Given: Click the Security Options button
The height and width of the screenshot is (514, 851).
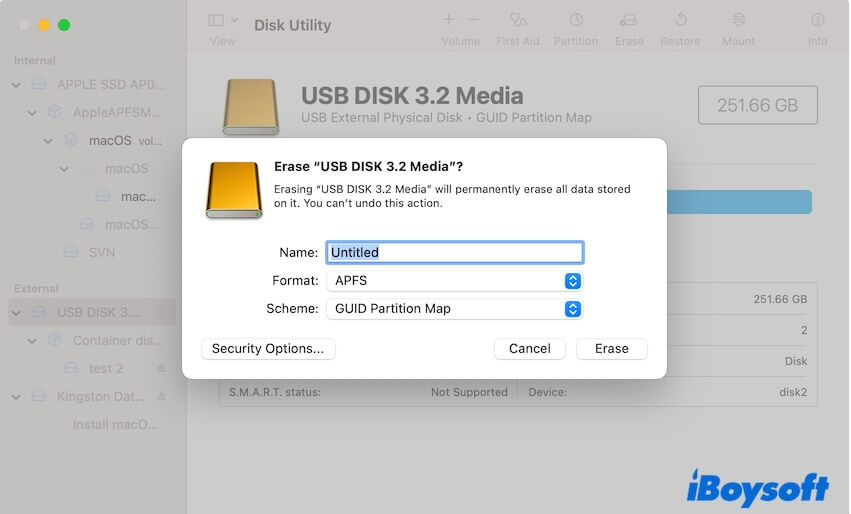Looking at the screenshot, I should [268, 349].
